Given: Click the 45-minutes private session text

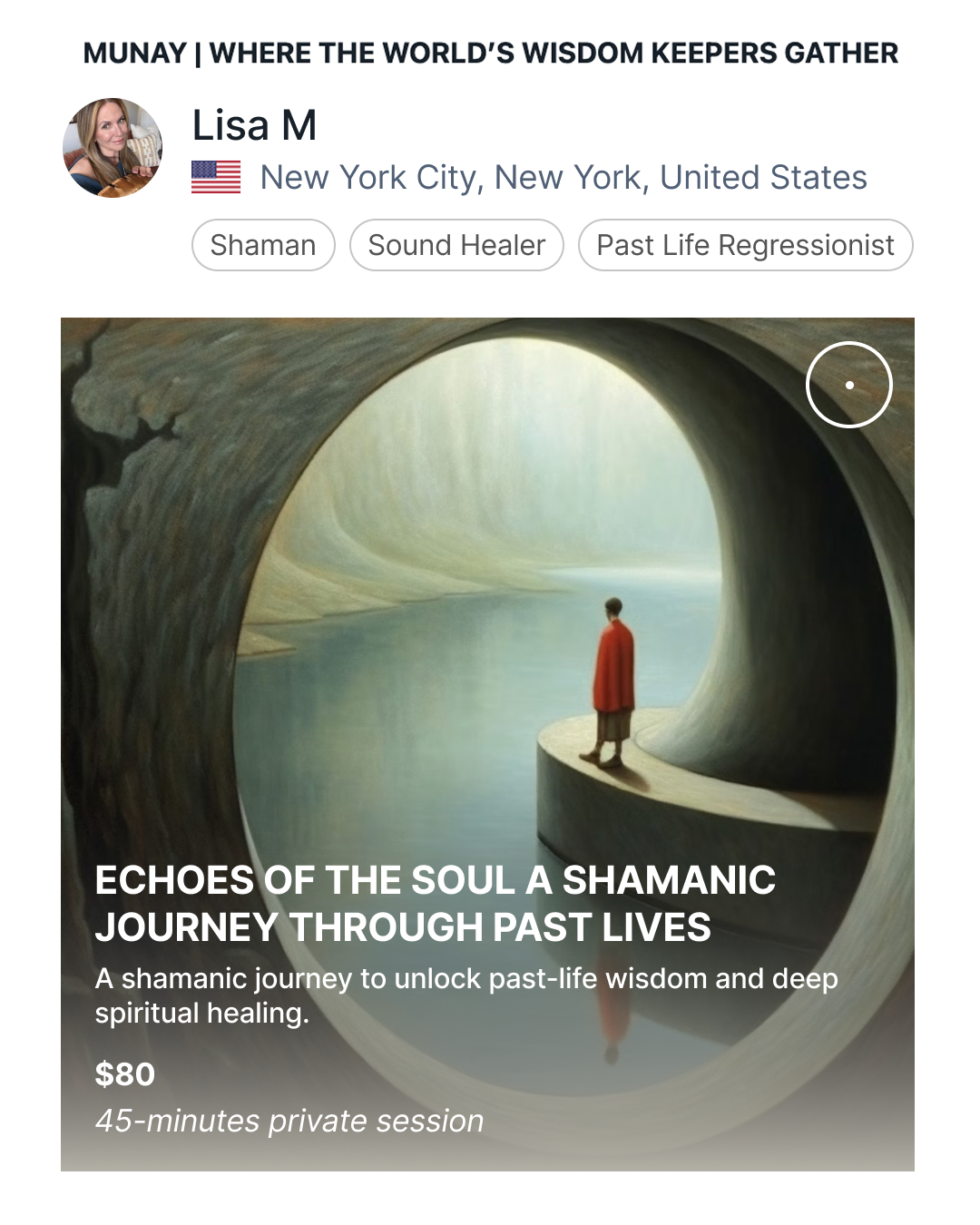Looking at the screenshot, I should point(289,1121).
